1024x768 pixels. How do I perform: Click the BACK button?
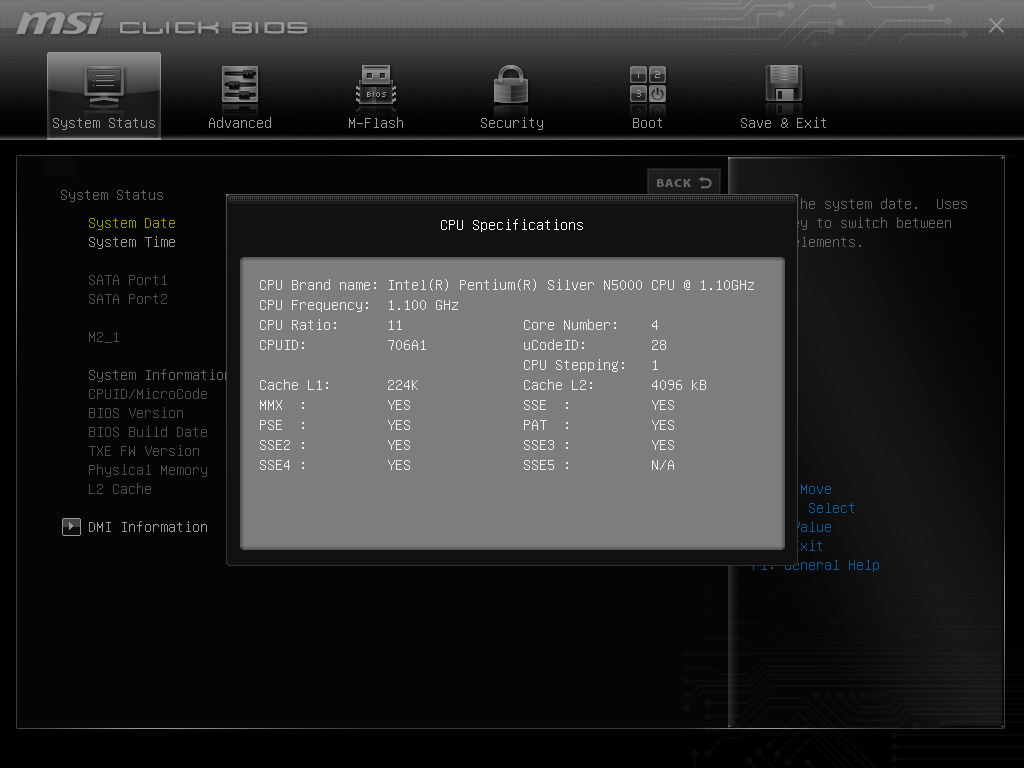click(683, 182)
